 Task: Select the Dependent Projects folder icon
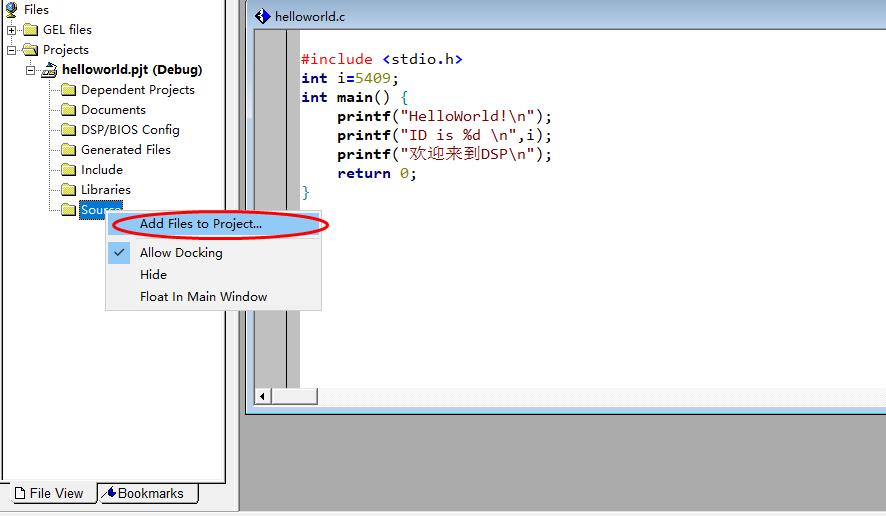68,90
